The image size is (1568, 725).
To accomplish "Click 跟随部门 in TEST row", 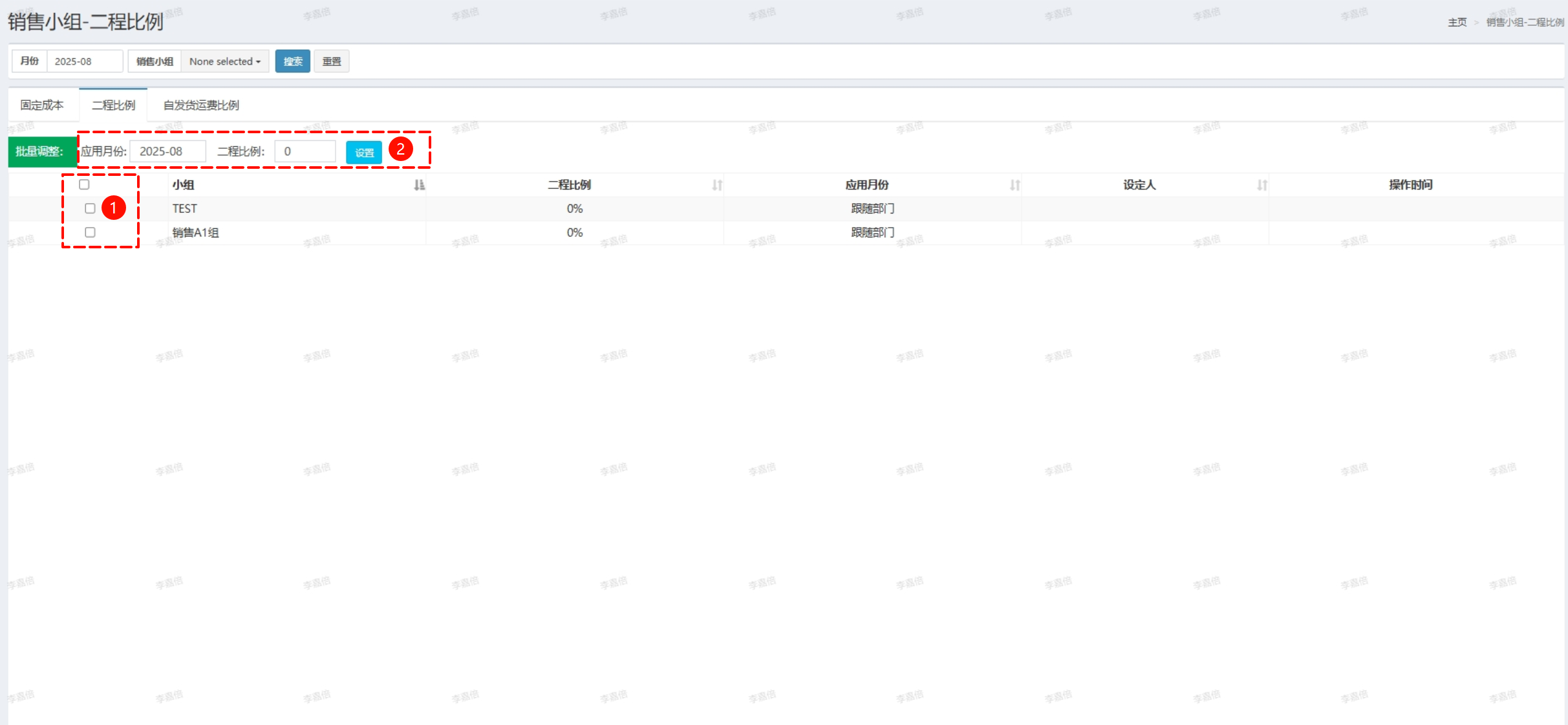I will [872, 208].
